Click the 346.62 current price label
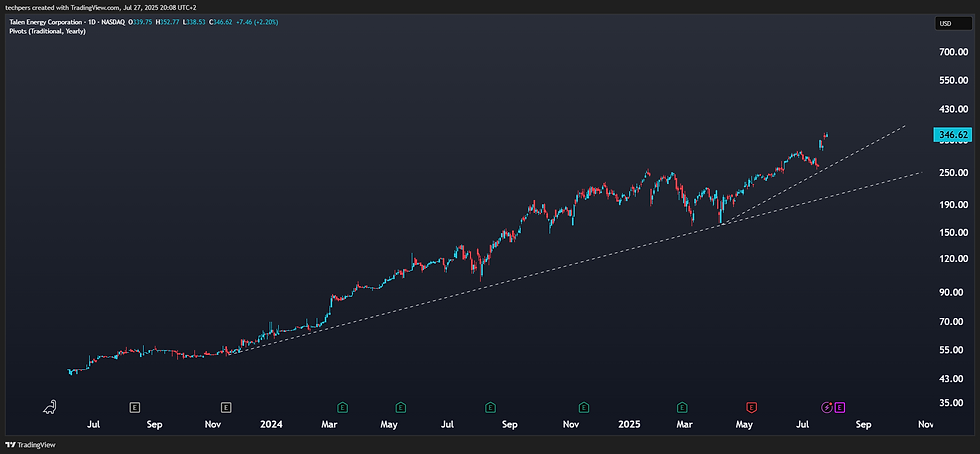The height and width of the screenshot is (454, 980). 952,134
